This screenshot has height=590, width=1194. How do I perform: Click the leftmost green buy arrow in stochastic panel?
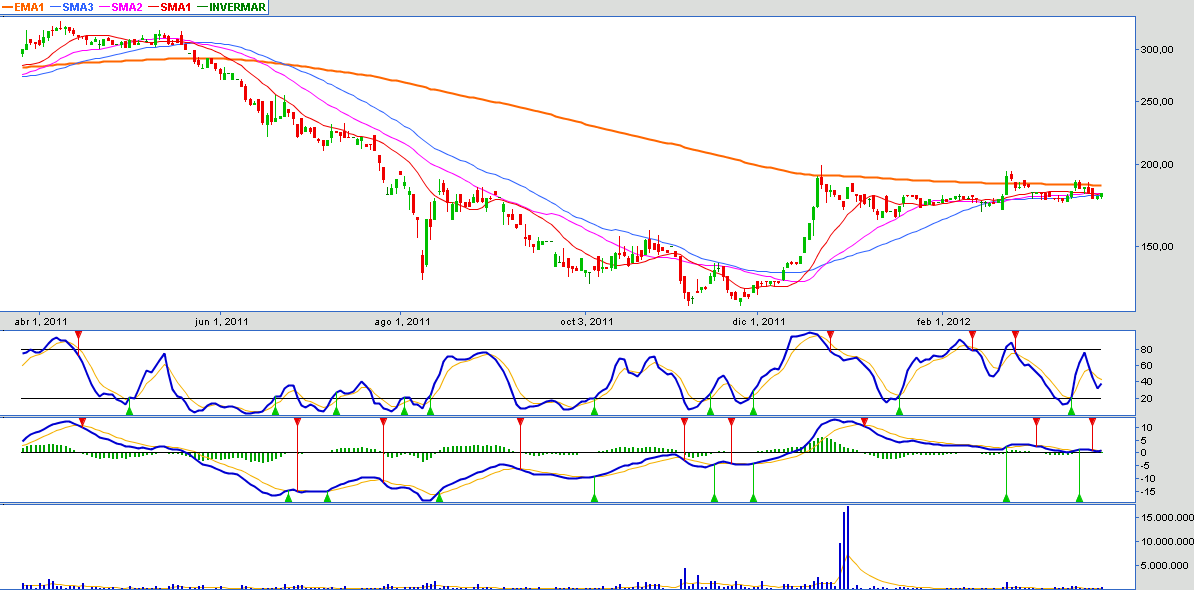129,409
